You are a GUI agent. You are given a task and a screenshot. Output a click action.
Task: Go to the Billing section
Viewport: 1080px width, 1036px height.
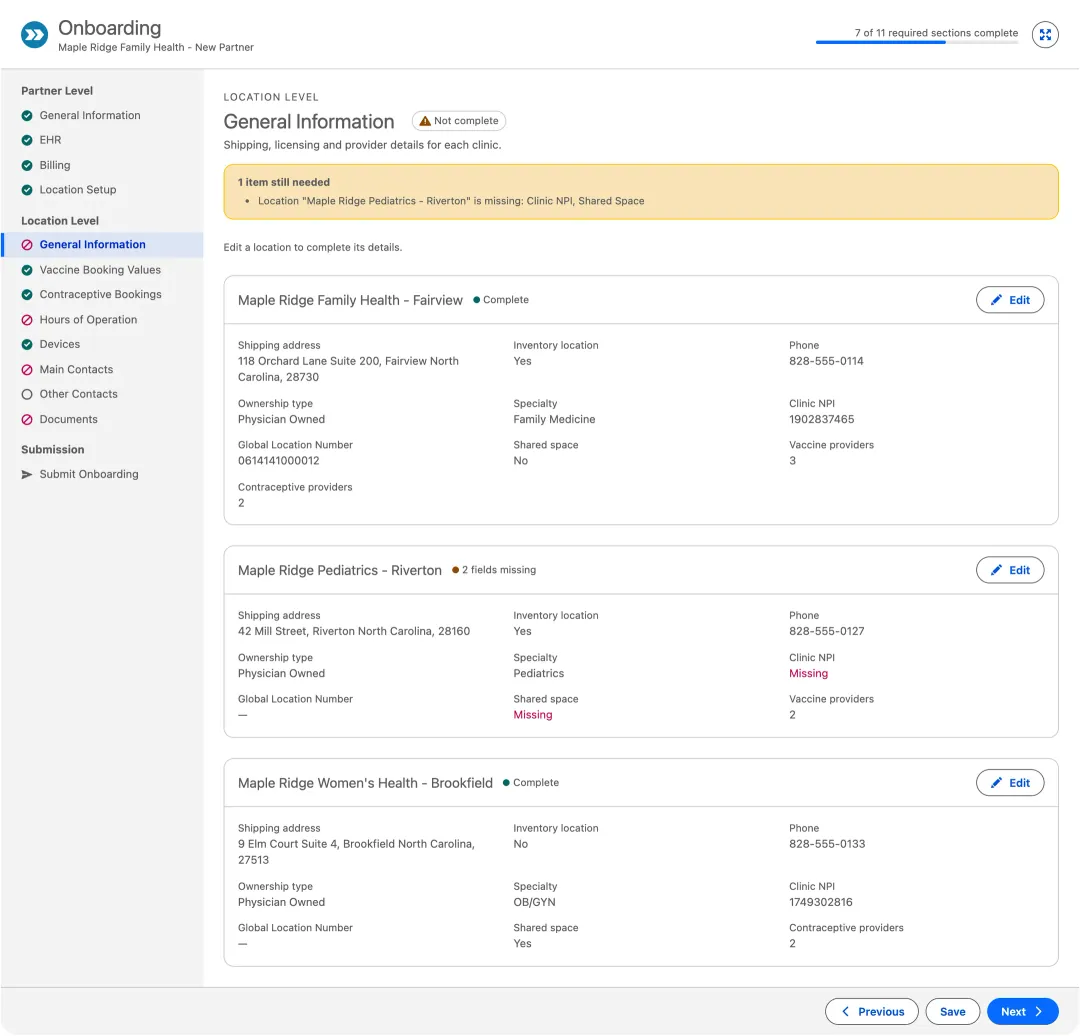(x=102, y=165)
